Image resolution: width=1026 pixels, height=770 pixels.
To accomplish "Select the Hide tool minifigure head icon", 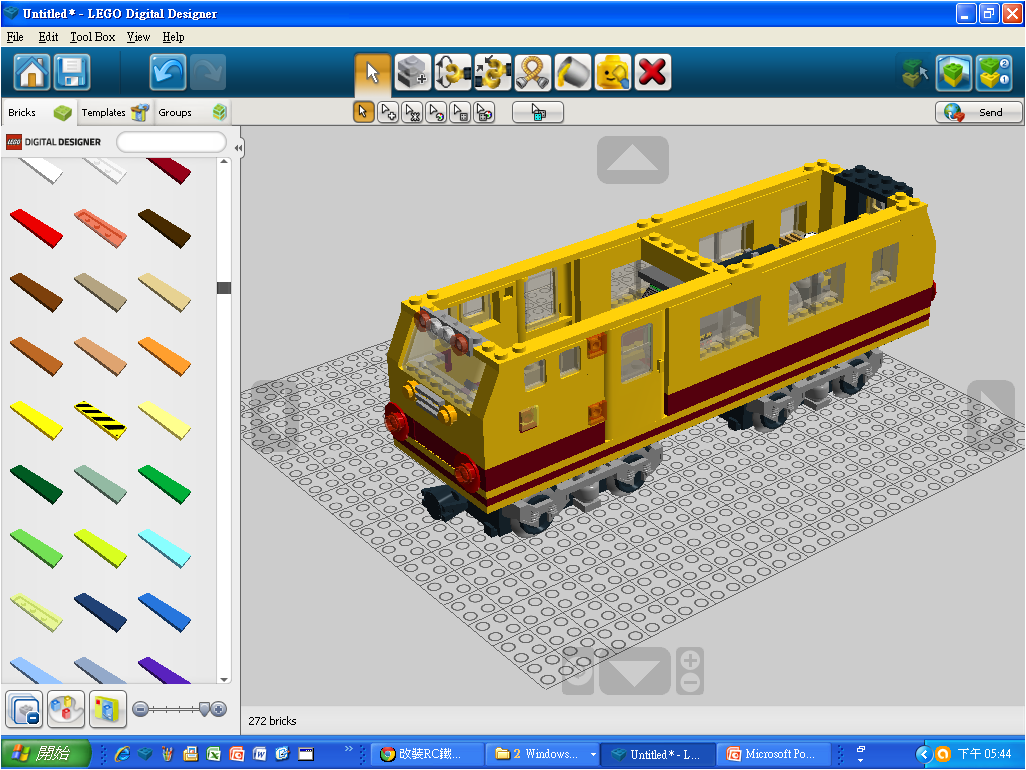I will tap(612, 72).
